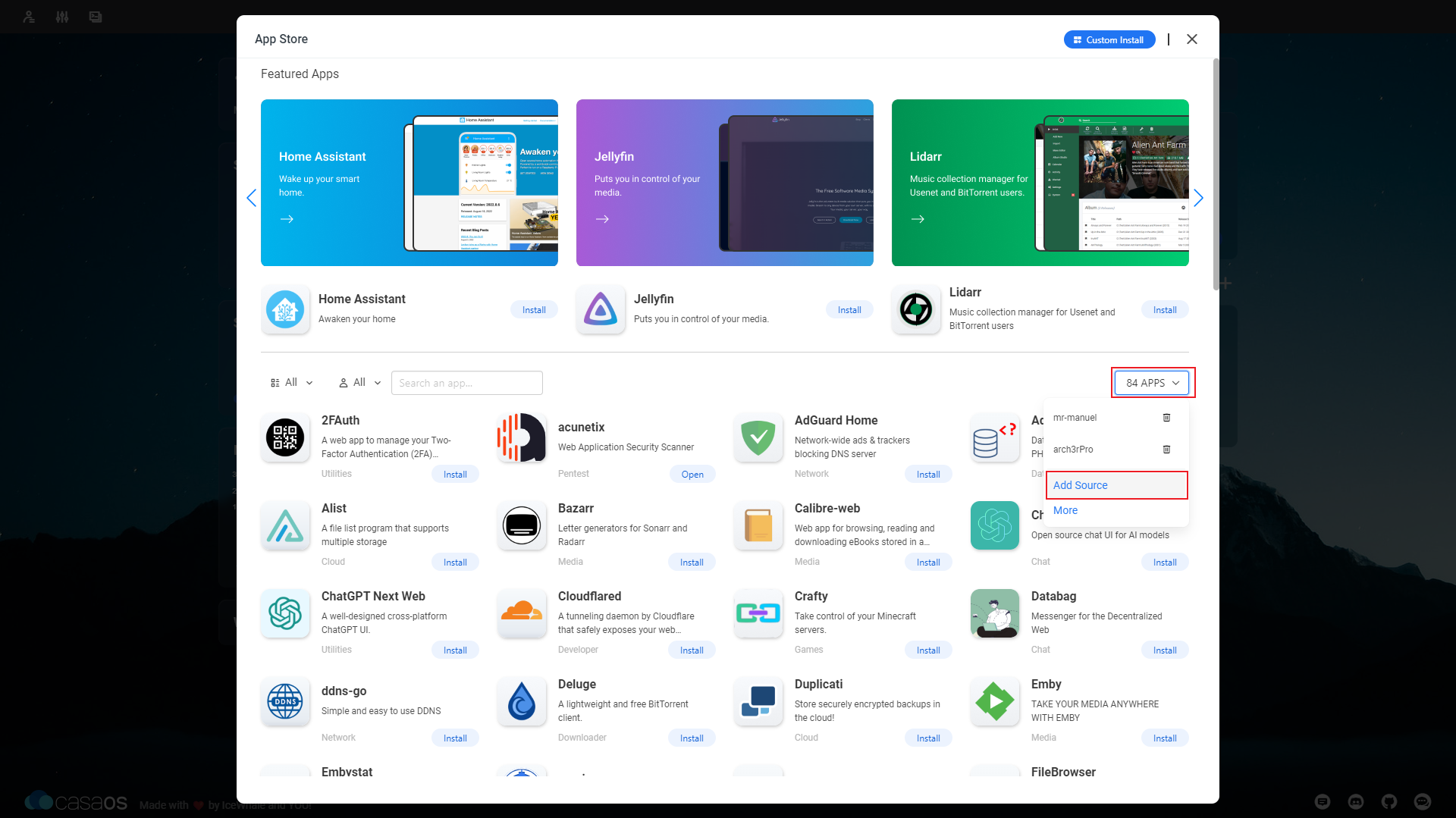
Task: Click the Home Assistant app icon
Action: tap(285, 310)
